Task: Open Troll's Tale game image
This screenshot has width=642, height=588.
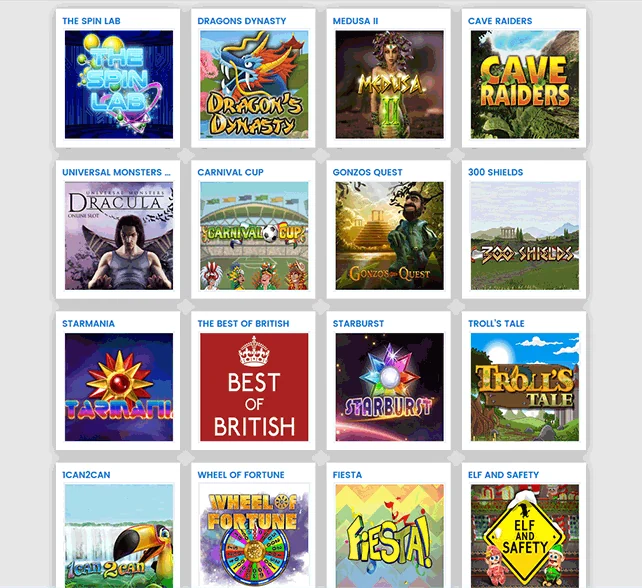Action: coord(524,387)
